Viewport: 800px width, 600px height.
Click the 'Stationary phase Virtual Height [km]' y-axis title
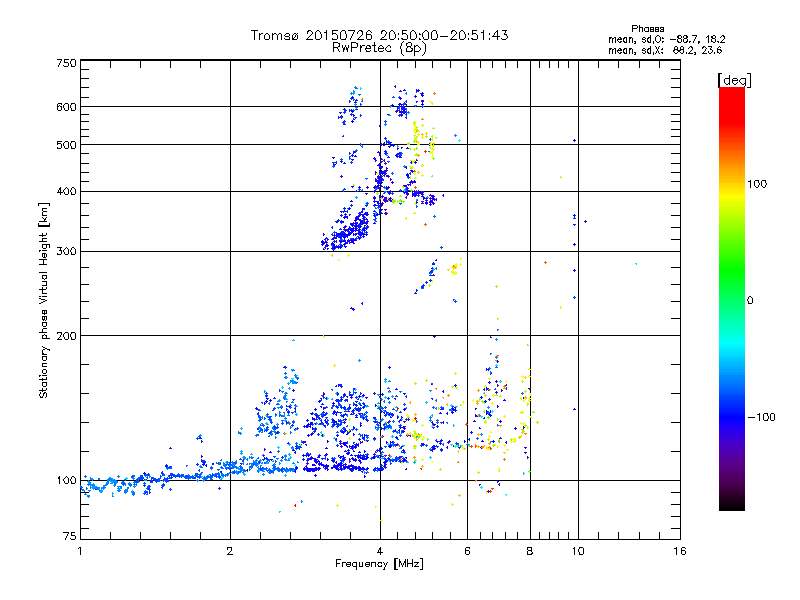point(44,301)
